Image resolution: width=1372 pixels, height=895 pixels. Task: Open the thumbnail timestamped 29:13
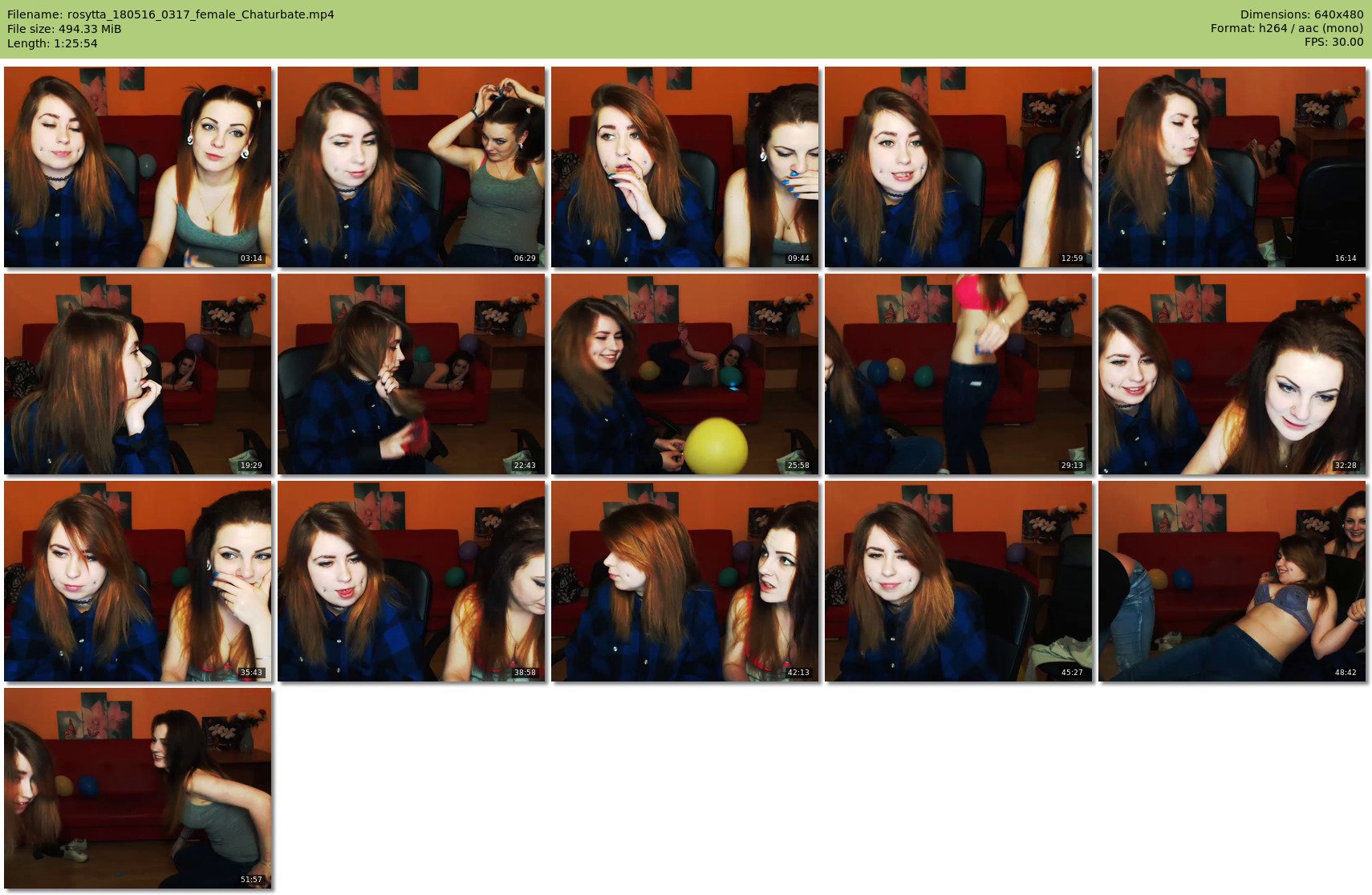(958, 374)
